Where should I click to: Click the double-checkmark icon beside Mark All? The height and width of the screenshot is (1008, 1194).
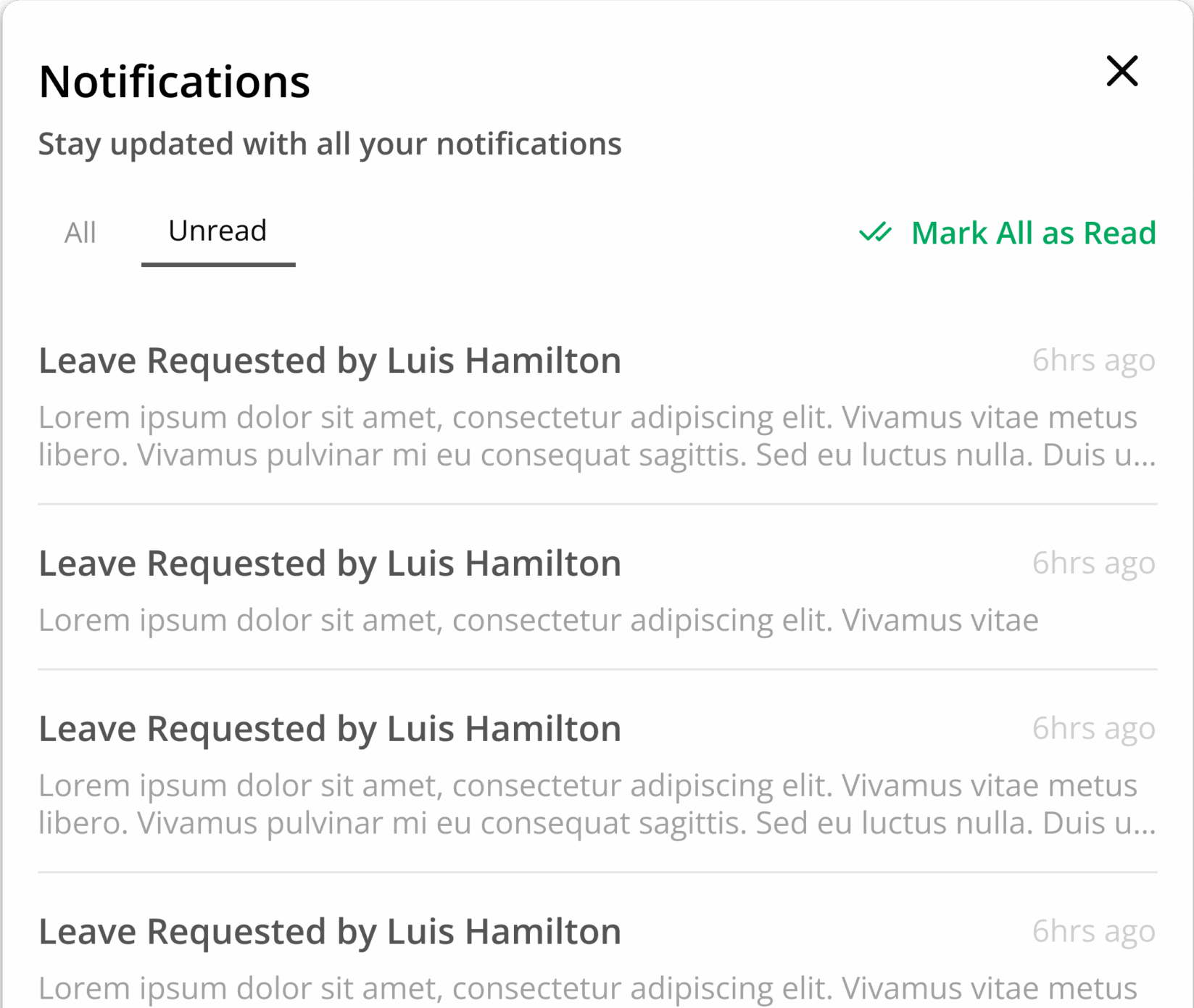[875, 233]
